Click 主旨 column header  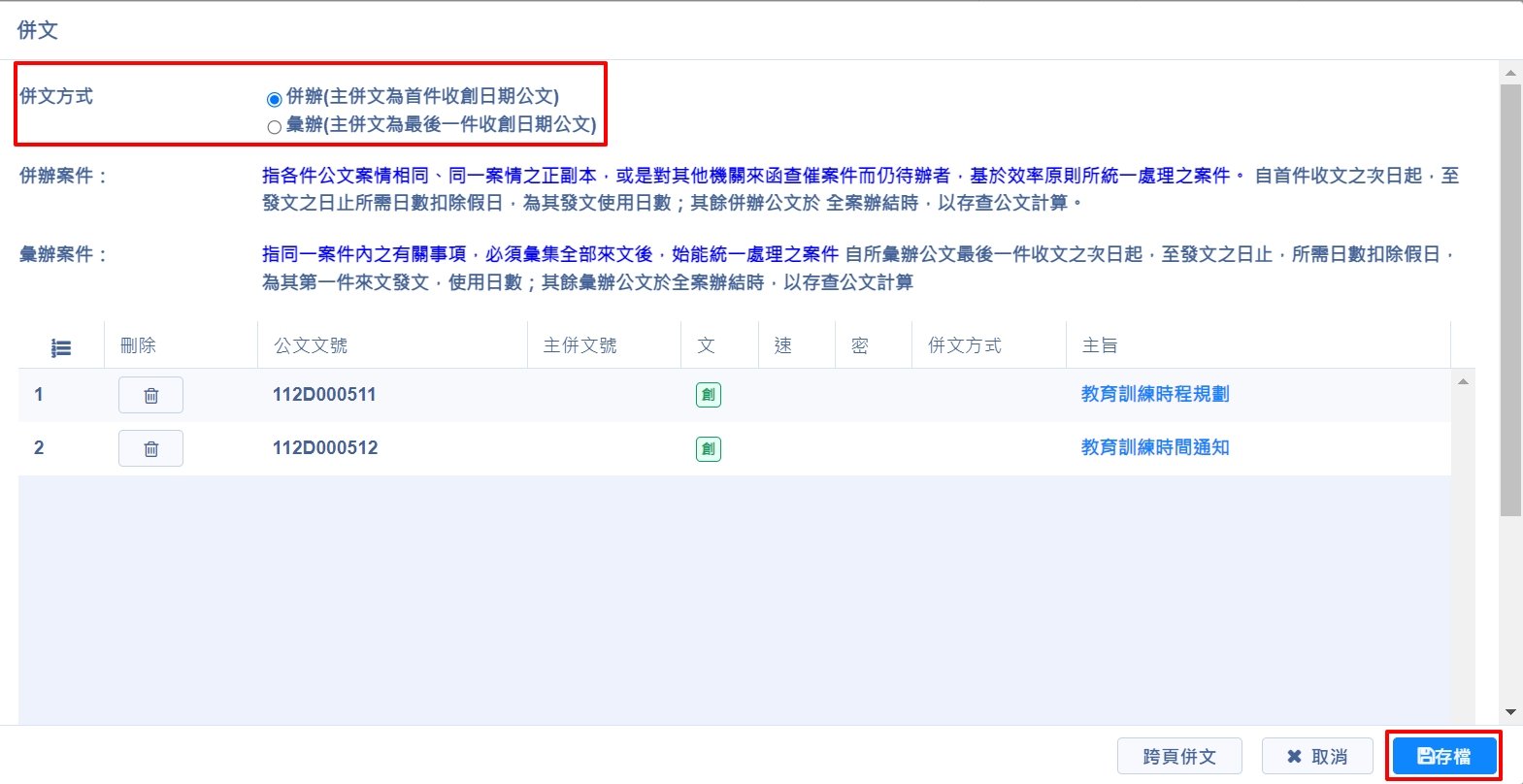[x=1099, y=345]
